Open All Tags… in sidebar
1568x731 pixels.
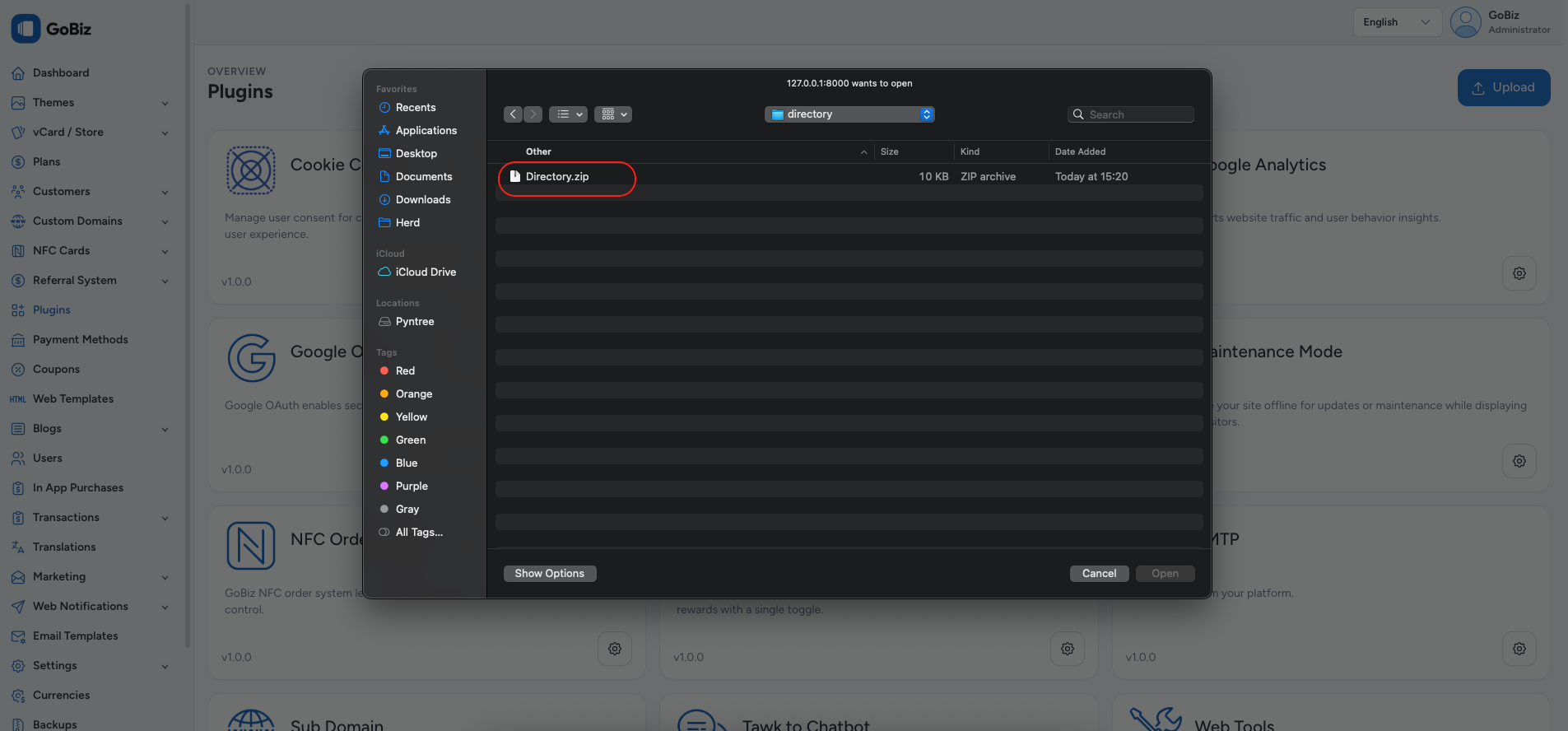coord(419,533)
